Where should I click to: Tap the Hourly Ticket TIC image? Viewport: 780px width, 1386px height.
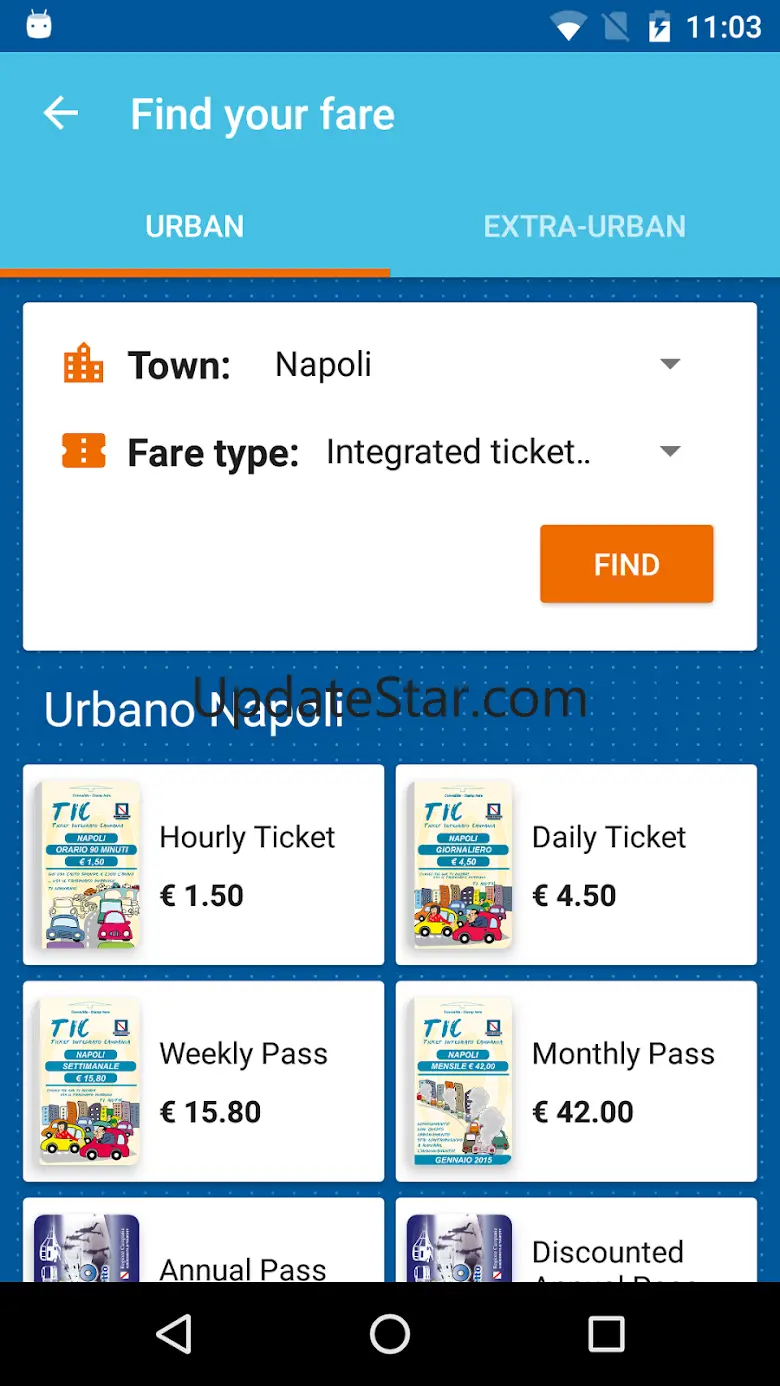point(90,865)
